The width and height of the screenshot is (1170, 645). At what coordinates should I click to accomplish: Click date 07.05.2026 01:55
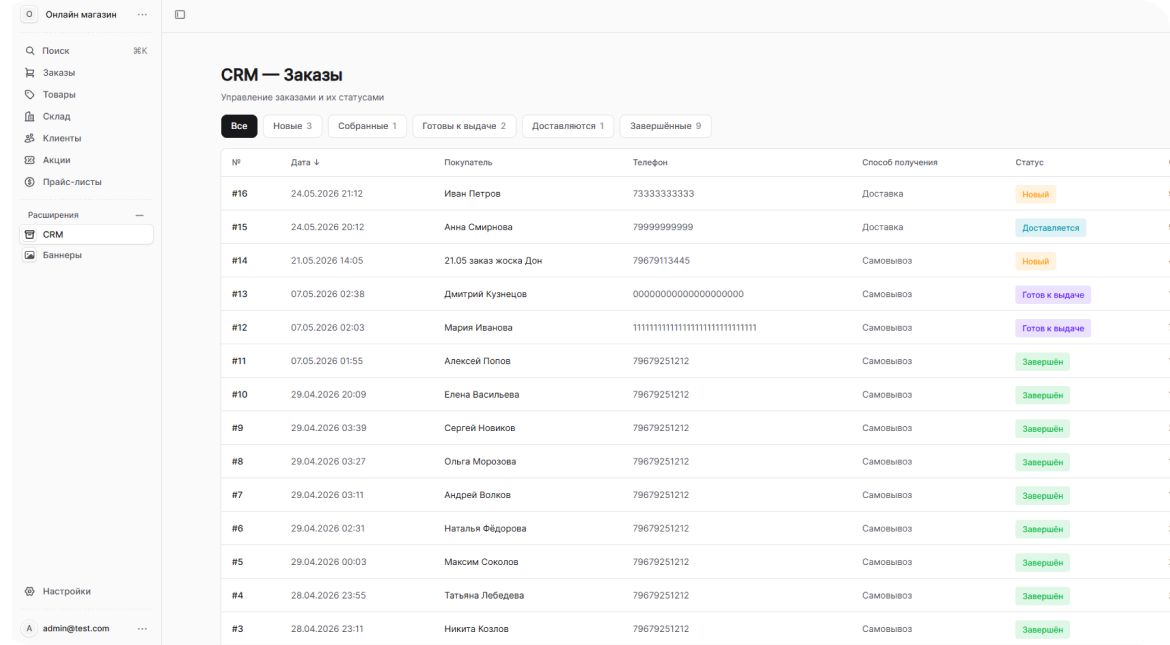tap(327, 361)
